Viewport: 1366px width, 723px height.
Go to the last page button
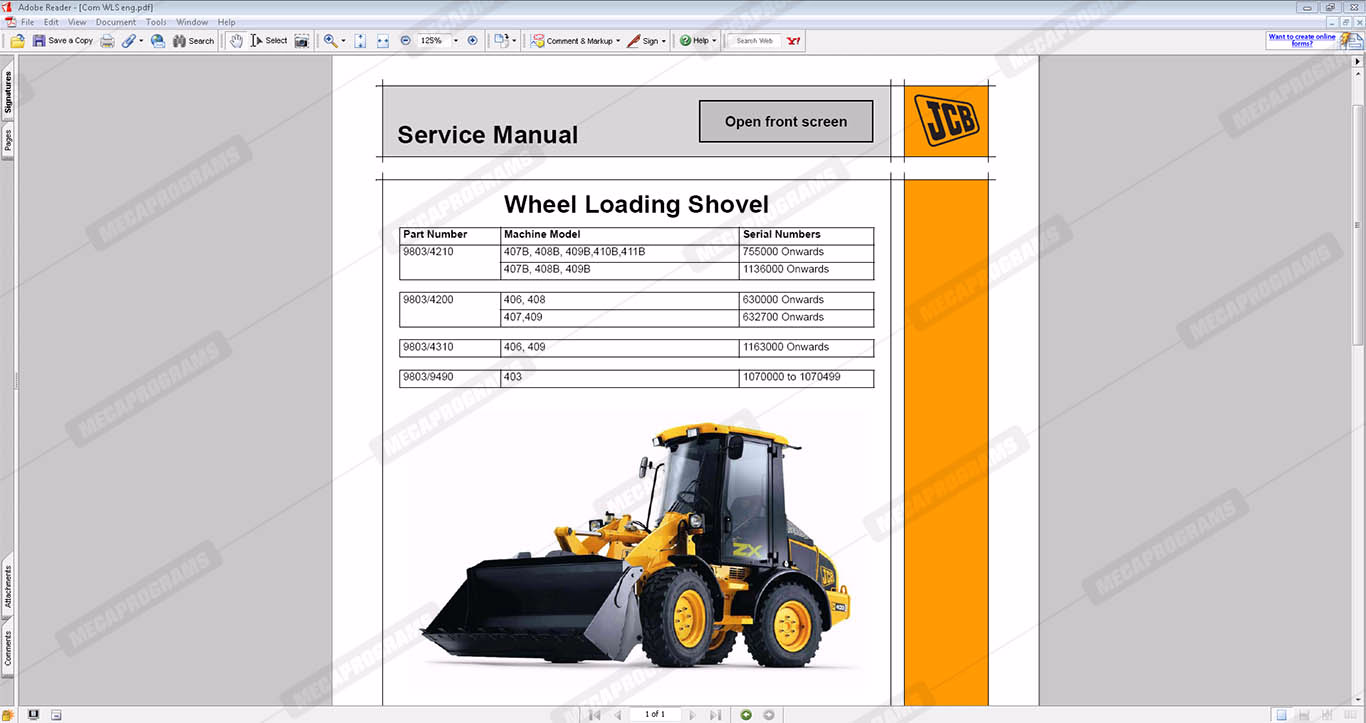point(715,715)
